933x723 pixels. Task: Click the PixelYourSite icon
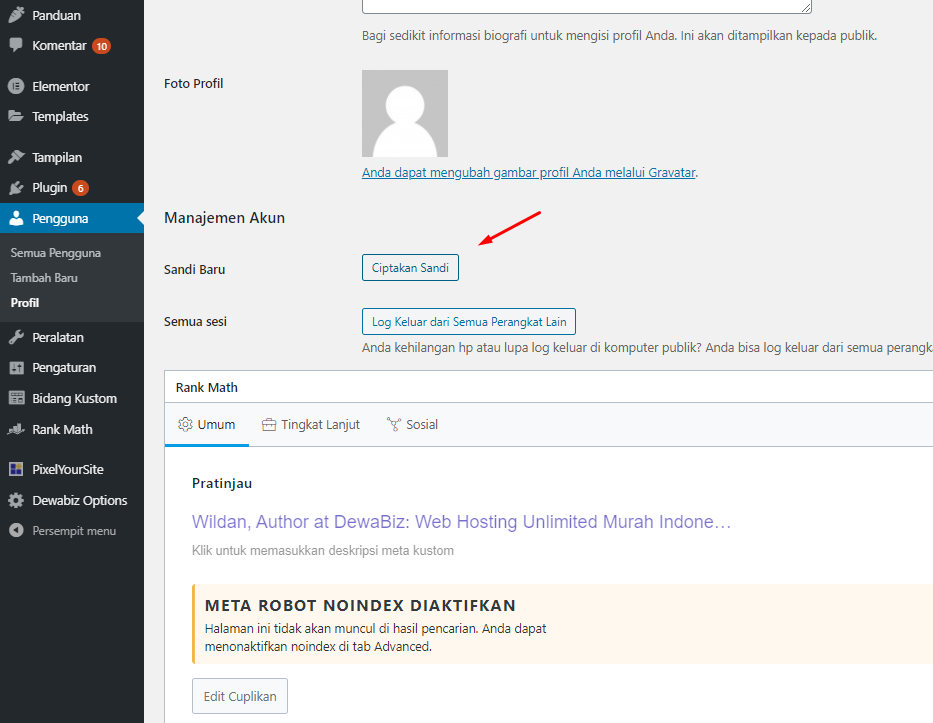coord(16,469)
